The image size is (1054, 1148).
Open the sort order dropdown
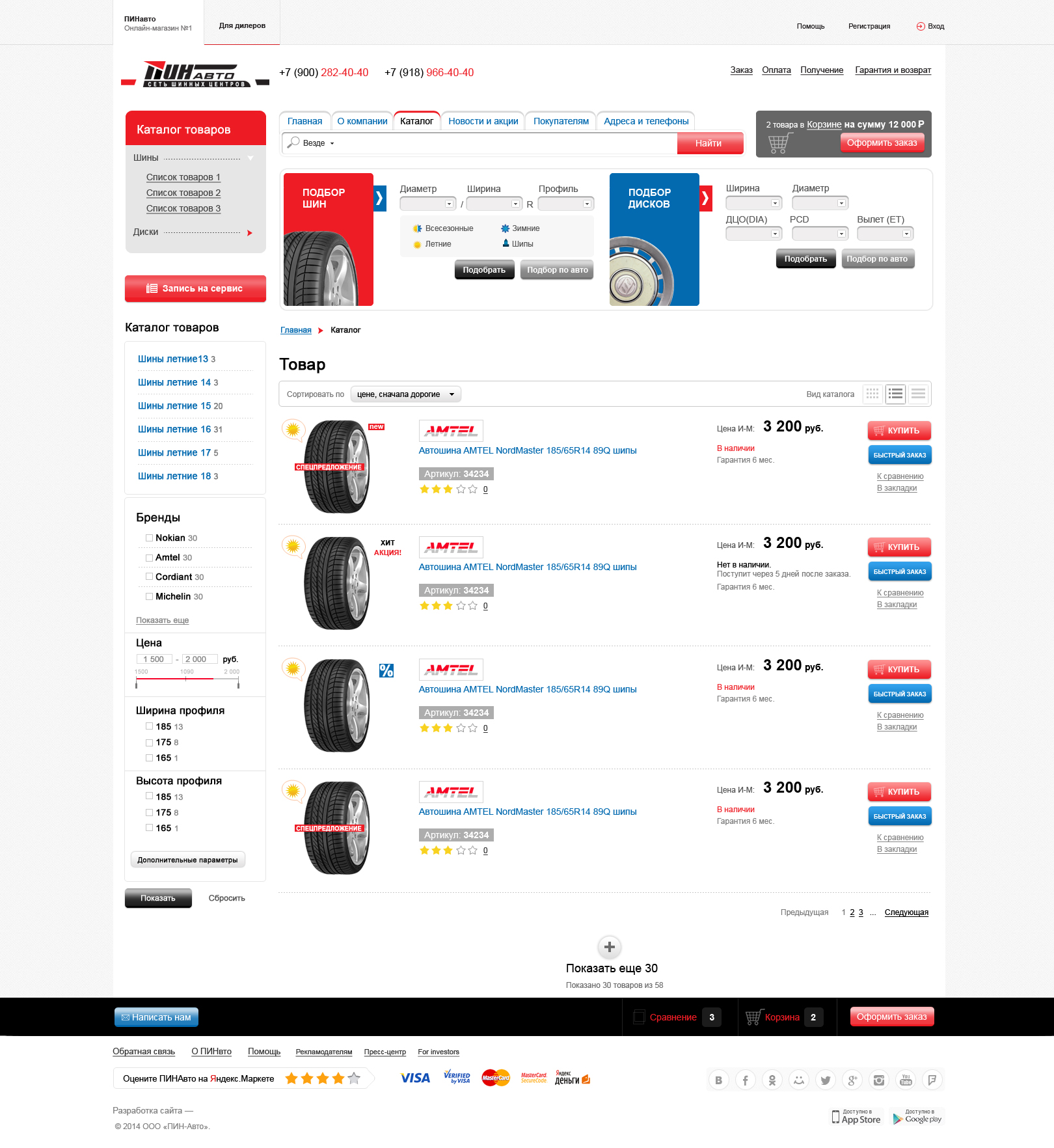point(405,394)
